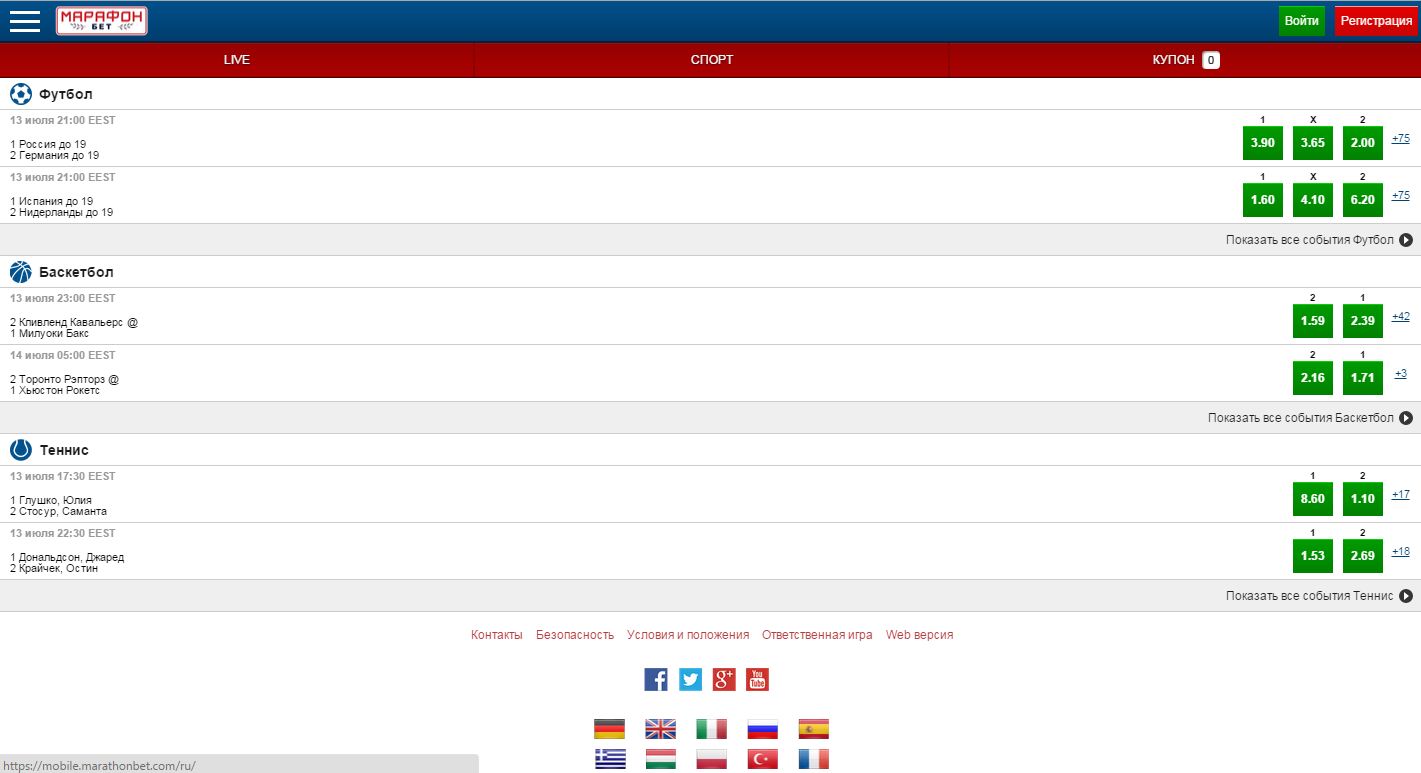The width and height of the screenshot is (1421, 773).
Task: Show all Basketball events
Action: 1309,418
